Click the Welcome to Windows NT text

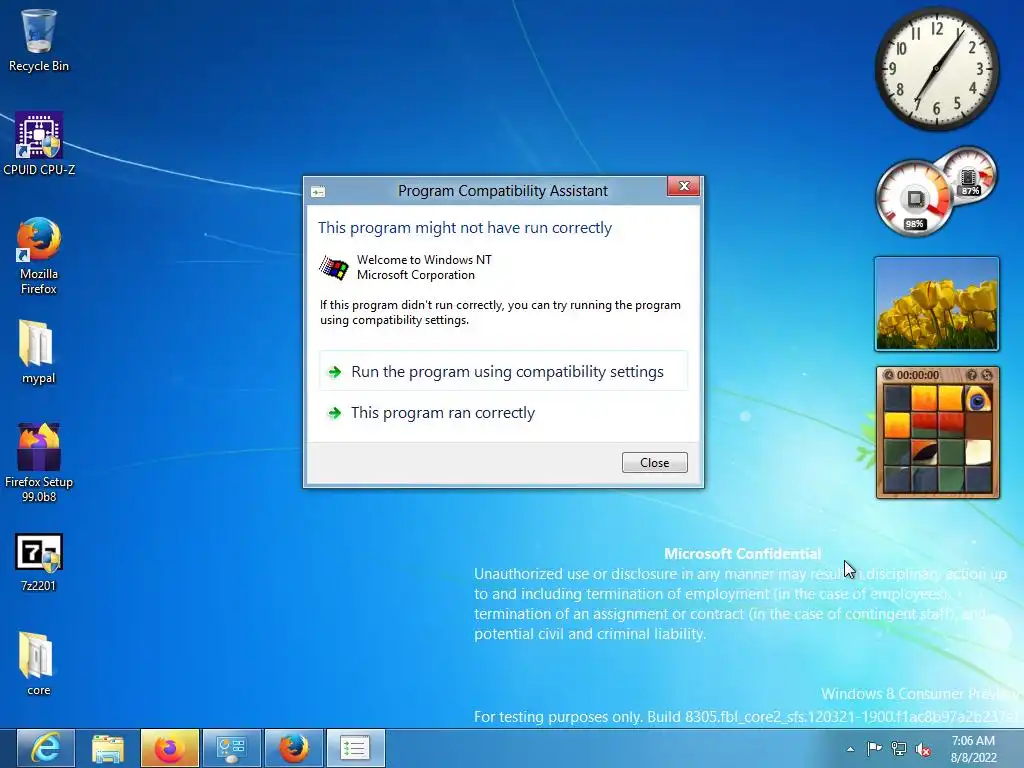pyautogui.click(x=424, y=260)
